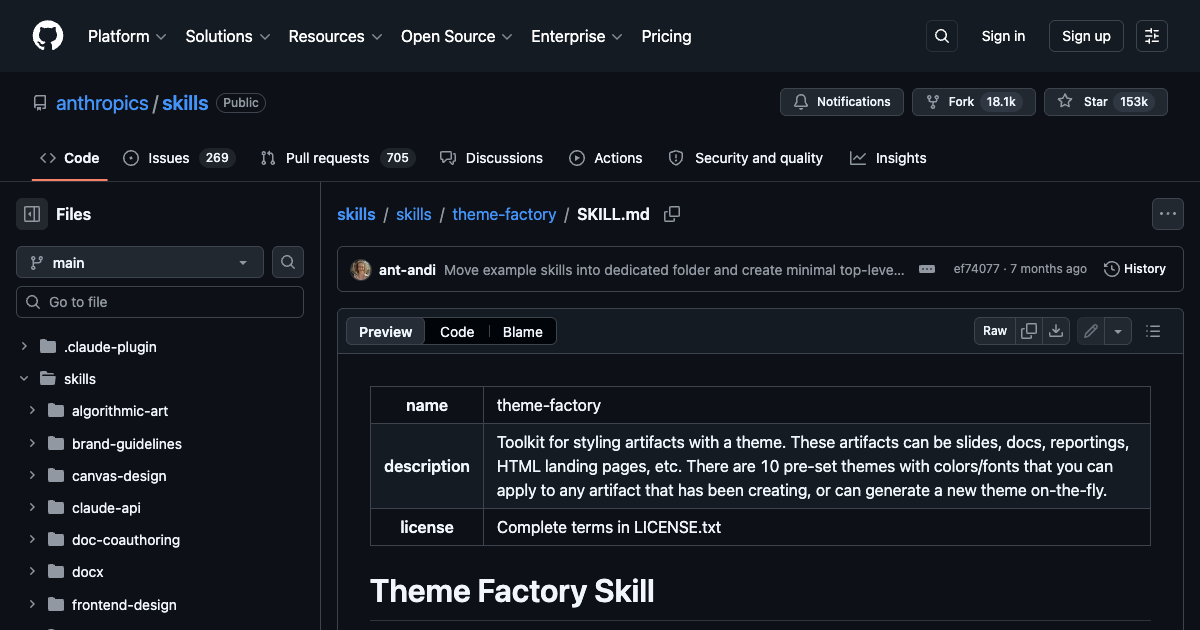Show full commit message ellipsis

click(x=927, y=269)
